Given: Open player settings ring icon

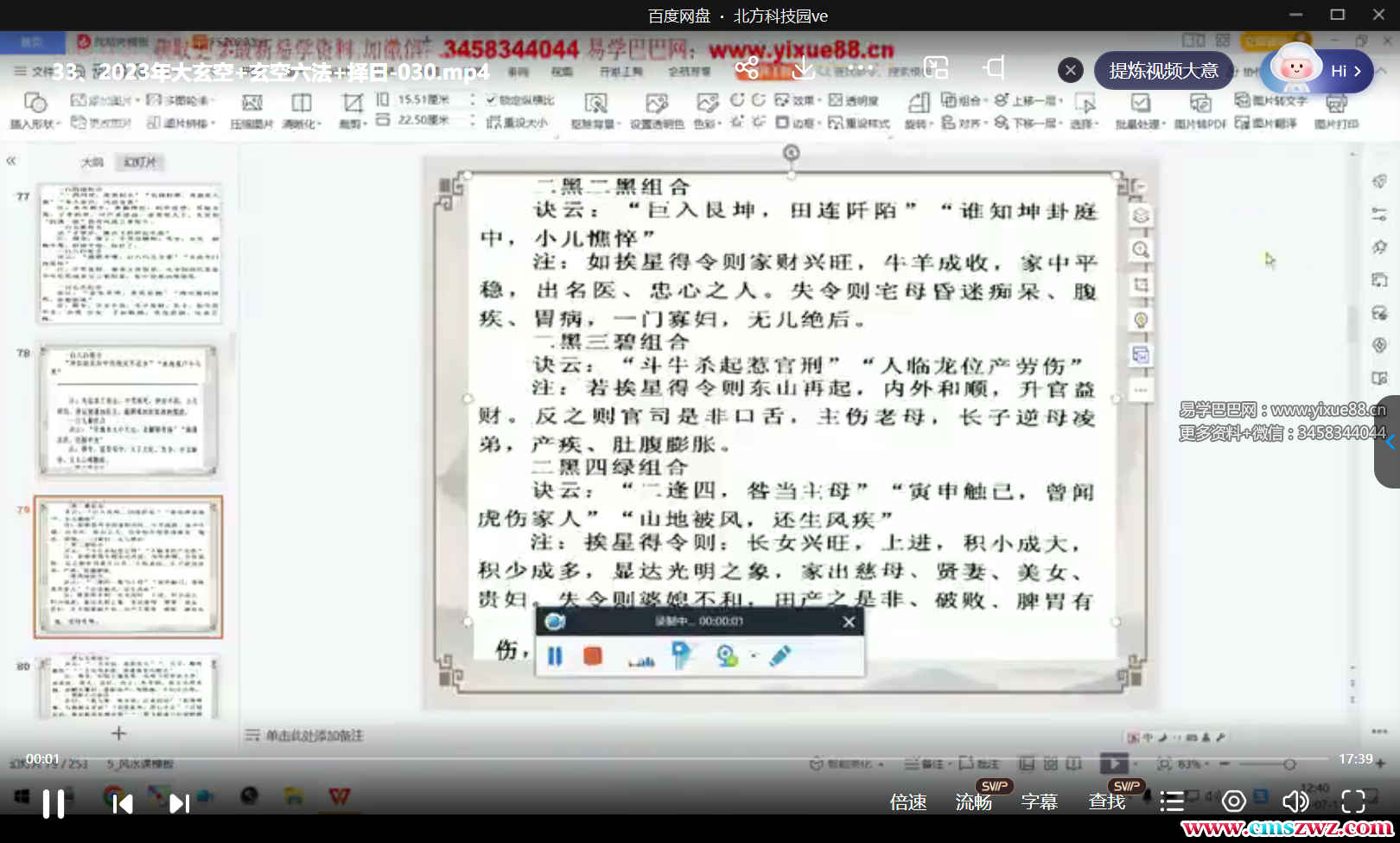Looking at the screenshot, I should point(1233,801).
